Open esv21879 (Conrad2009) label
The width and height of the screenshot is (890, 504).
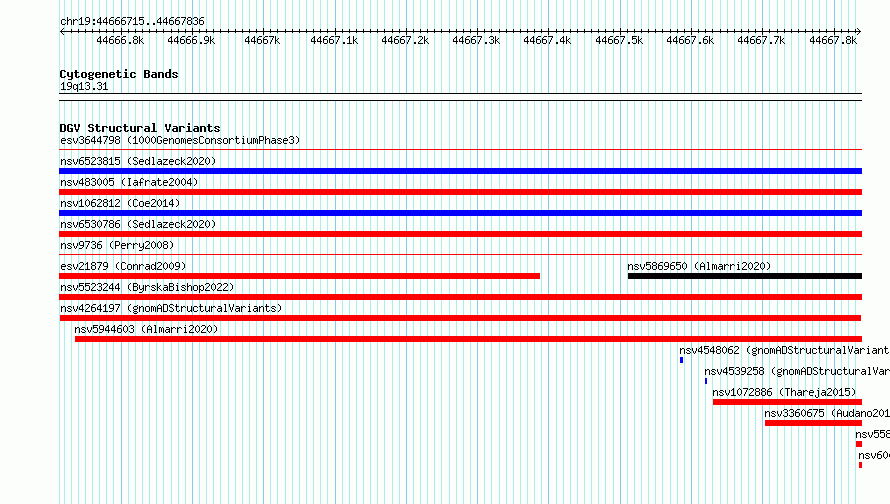(x=123, y=266)
